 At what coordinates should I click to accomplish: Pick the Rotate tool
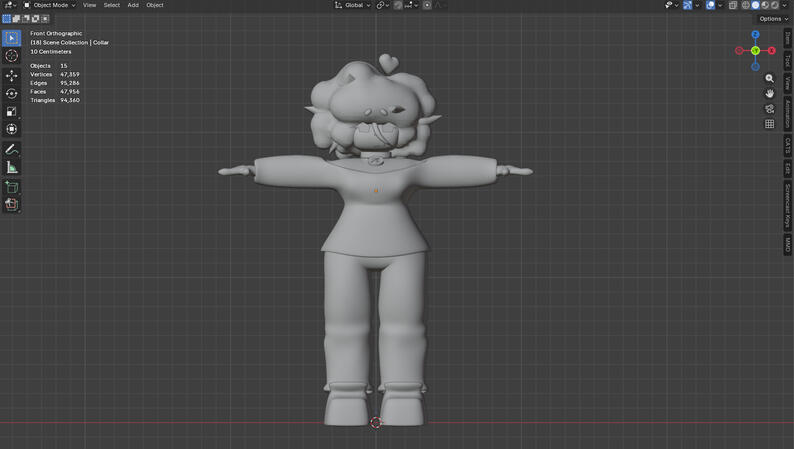click(x=12, y=94)
